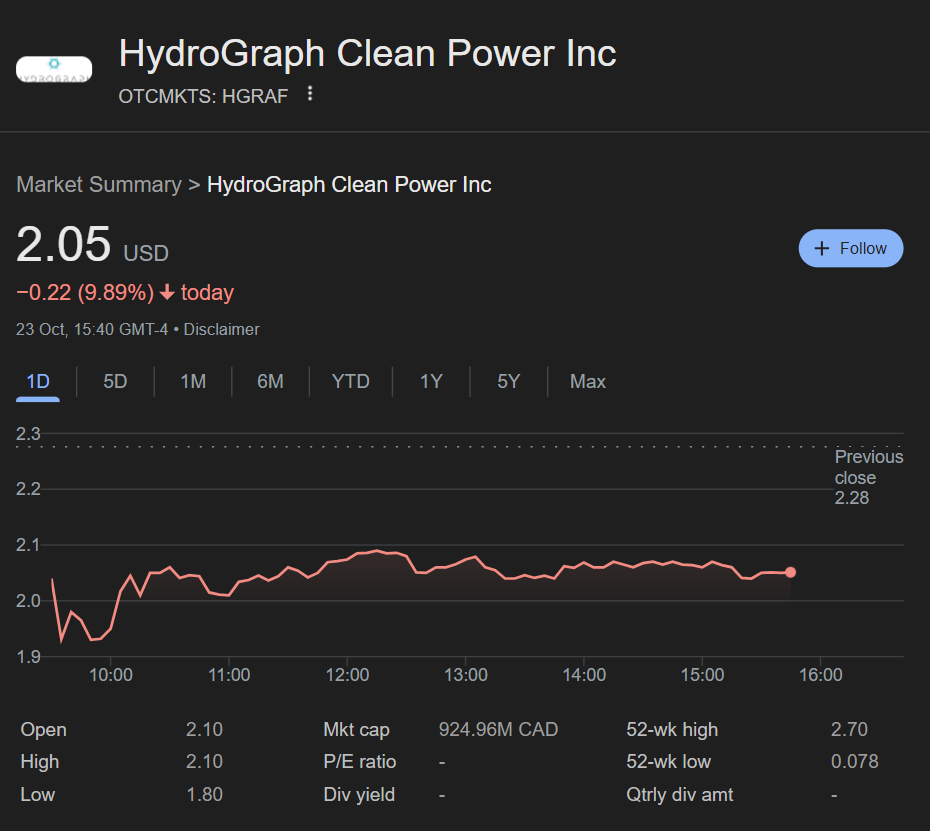Show the 6M chart range
930x831 pixels.
click(270, 381)
